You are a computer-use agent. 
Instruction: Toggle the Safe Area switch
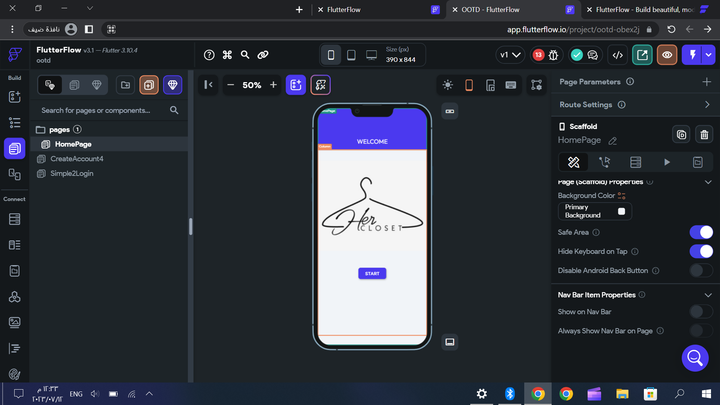click(x=701, y=232)
